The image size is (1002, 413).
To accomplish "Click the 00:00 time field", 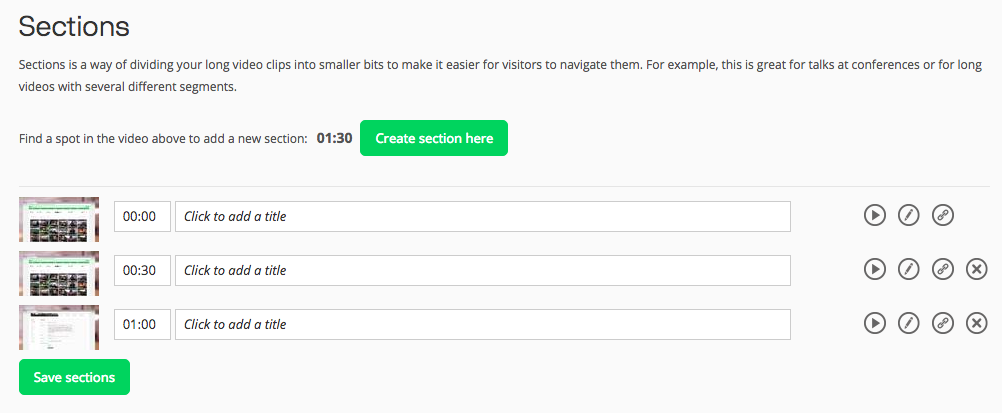I will [x=142, y=217].
